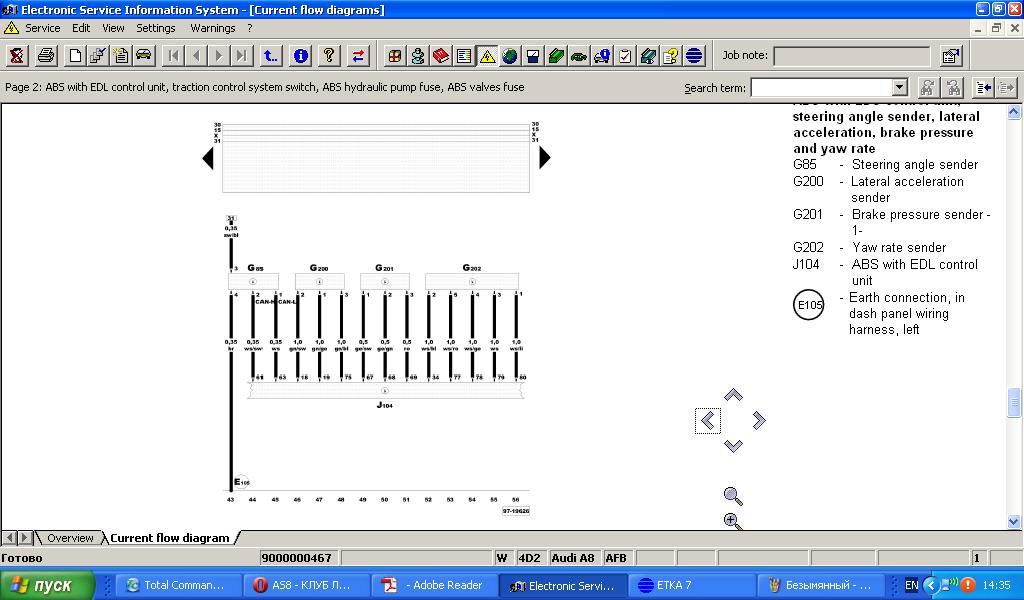Go to previous diagram page using left black arrow
Viewport: 1024px width, 600px height.
[208, 158]
